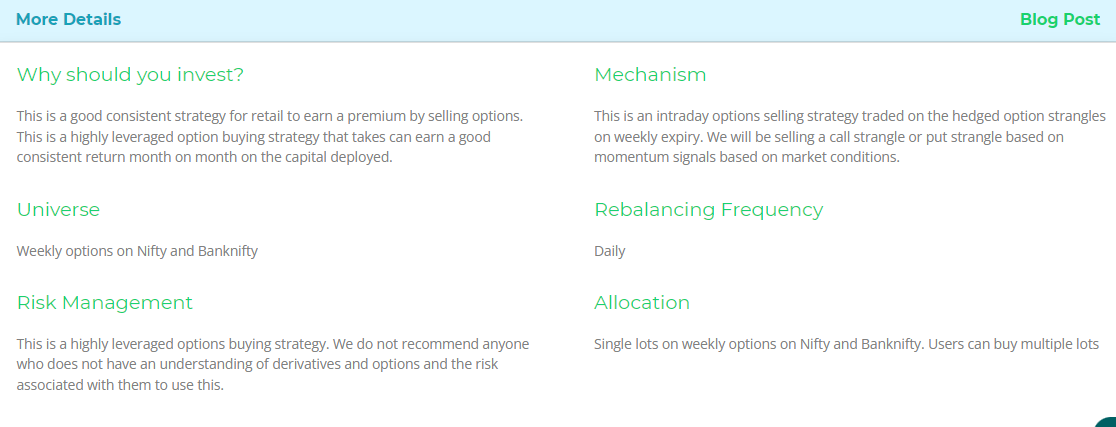Click the More Details section title
Viewport: 1116px width, 427px height.
coord(68,20)
